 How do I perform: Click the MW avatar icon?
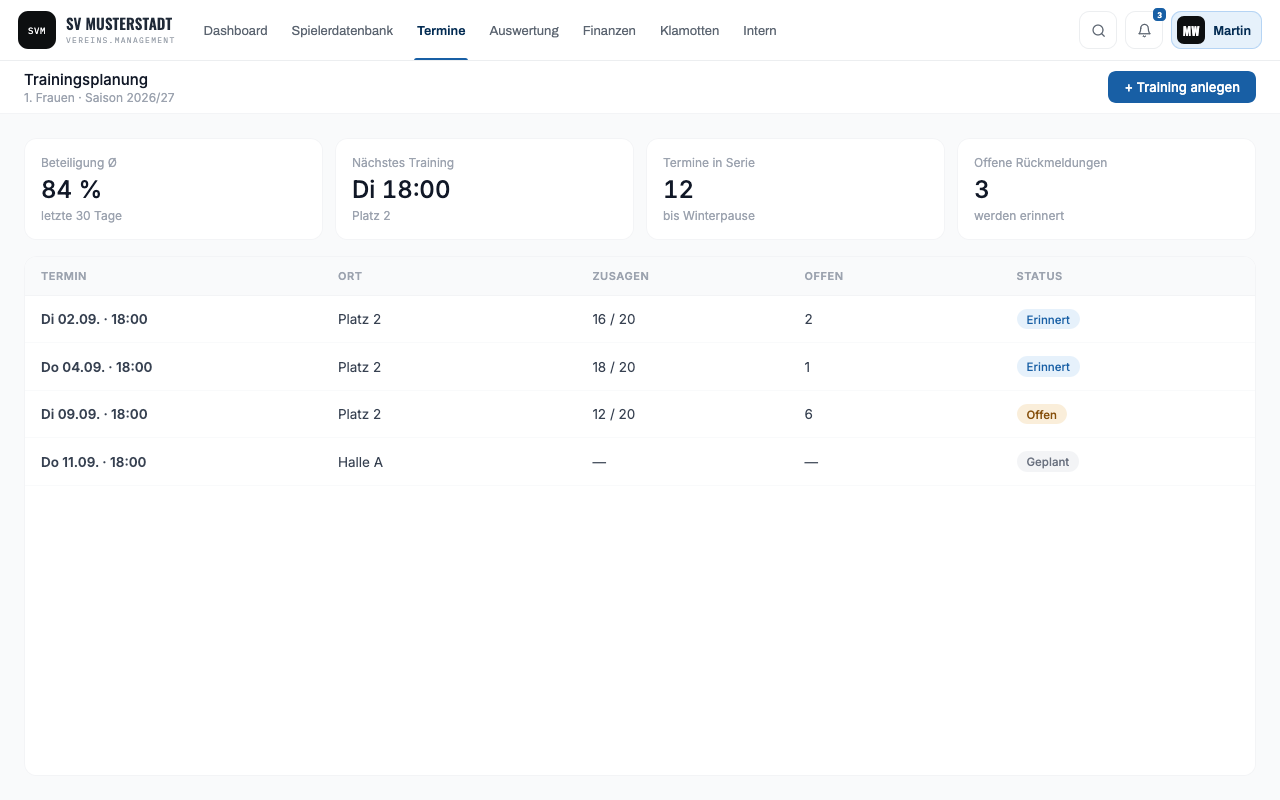(x=1191, y=30)
